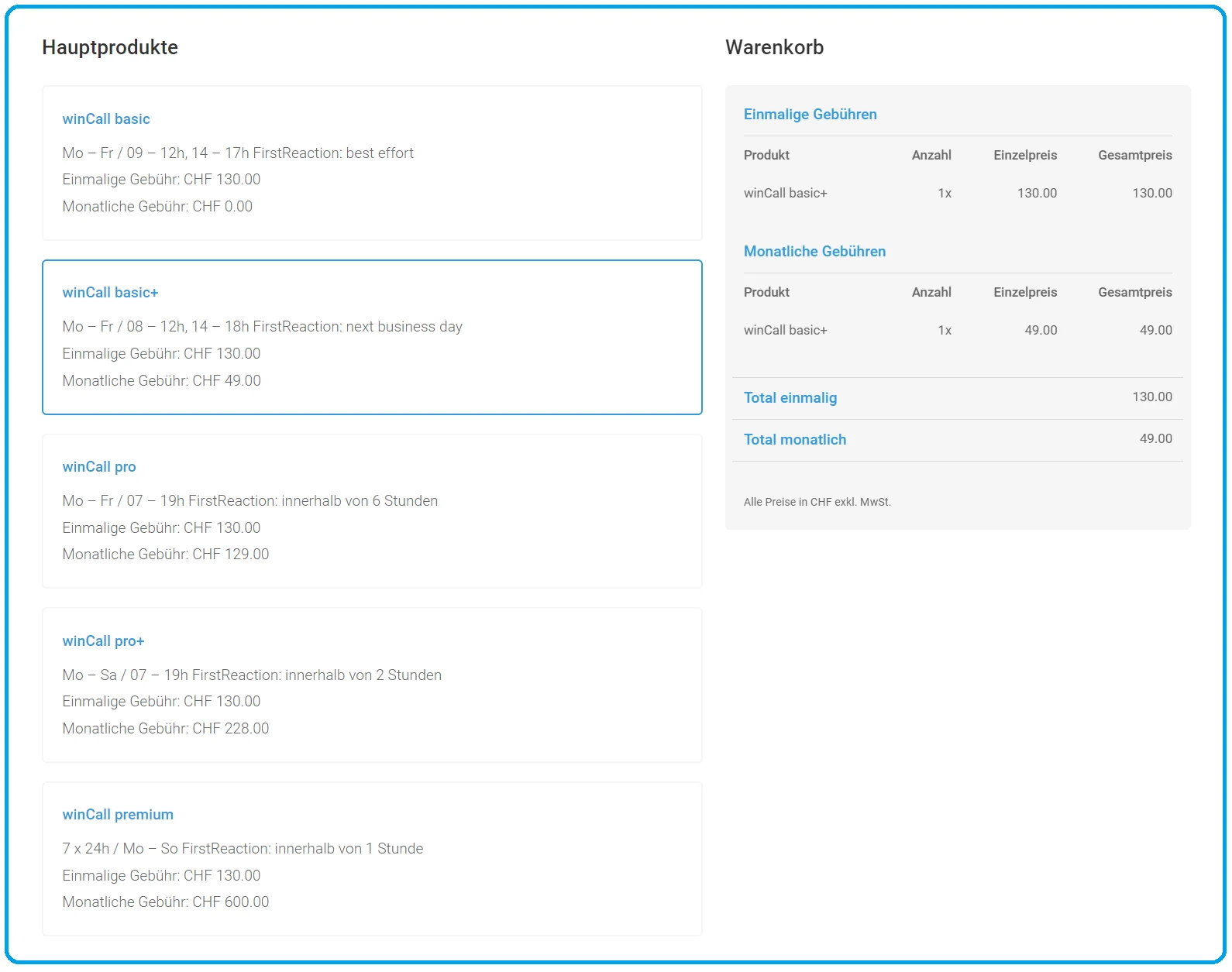Click 'Monatliche Gebühr: CHF 49.00' in product card

(162, 381)
